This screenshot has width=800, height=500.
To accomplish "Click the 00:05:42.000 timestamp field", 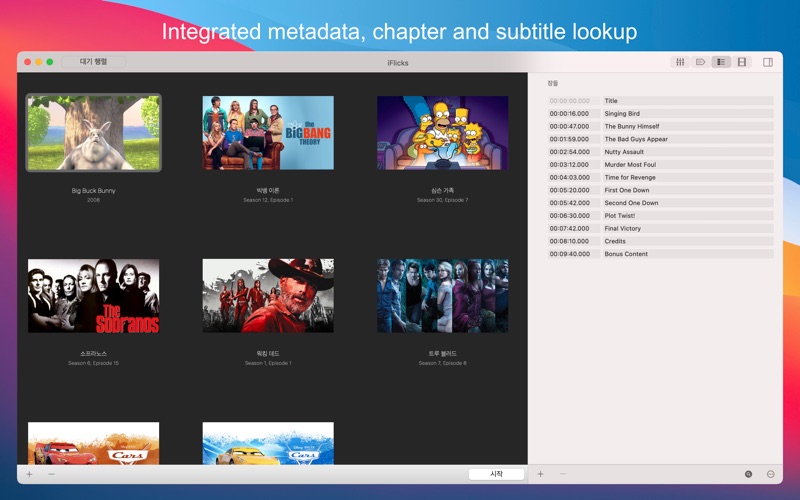I will [x=574, y=203].
